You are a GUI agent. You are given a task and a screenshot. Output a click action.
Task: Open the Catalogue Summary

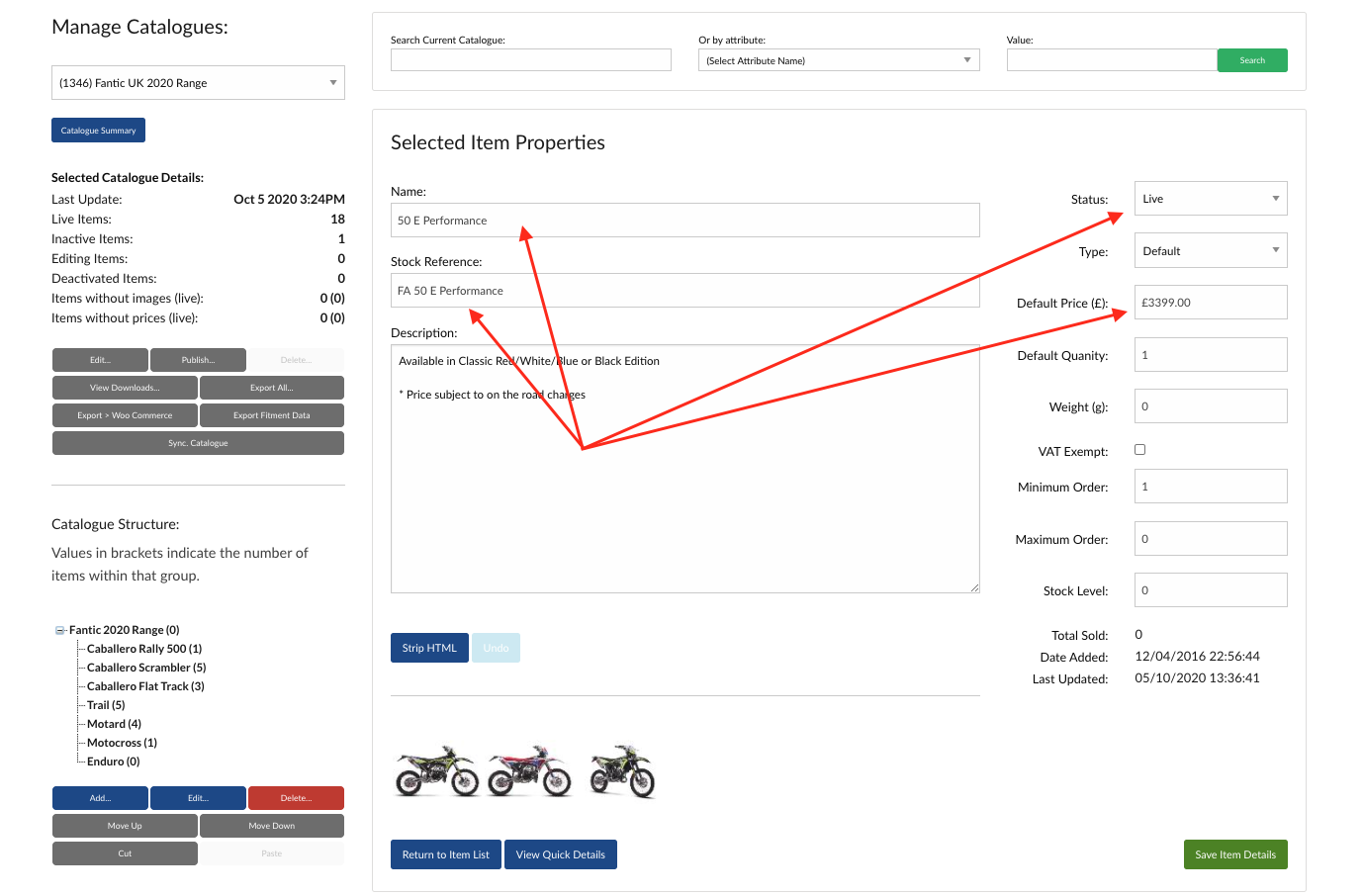pos(98,131)
